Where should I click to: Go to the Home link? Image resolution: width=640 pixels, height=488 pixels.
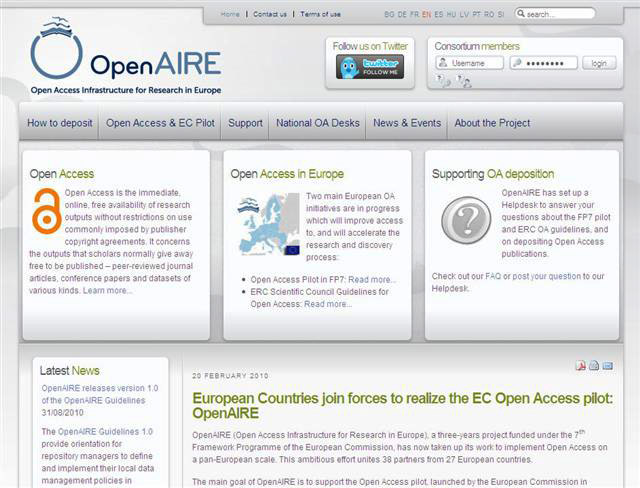click(230, 14)
